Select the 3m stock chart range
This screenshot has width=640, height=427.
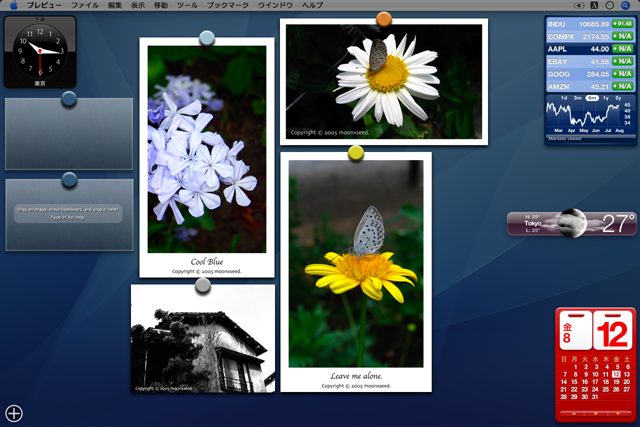(x=578, y=97)
